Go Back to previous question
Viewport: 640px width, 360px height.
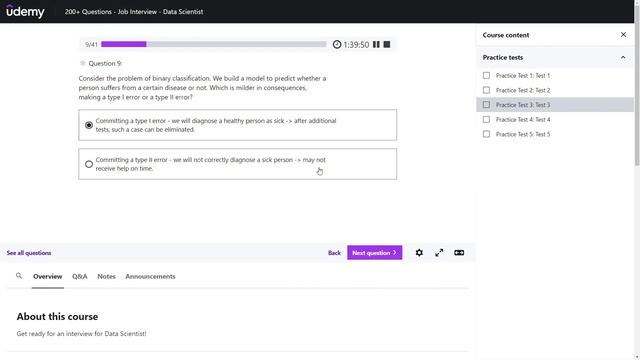point(334,253)
